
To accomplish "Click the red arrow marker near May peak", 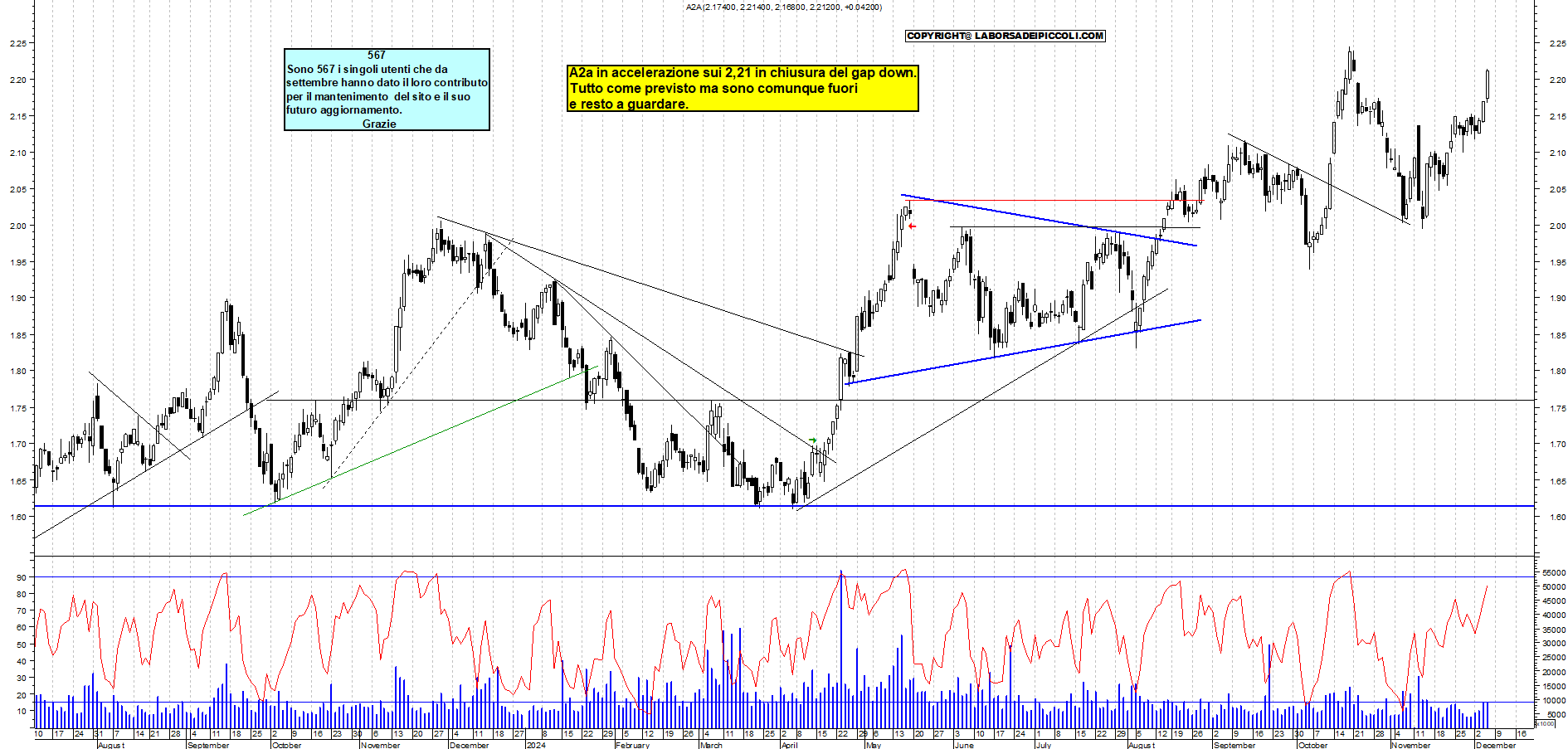I will coord(912,226).
